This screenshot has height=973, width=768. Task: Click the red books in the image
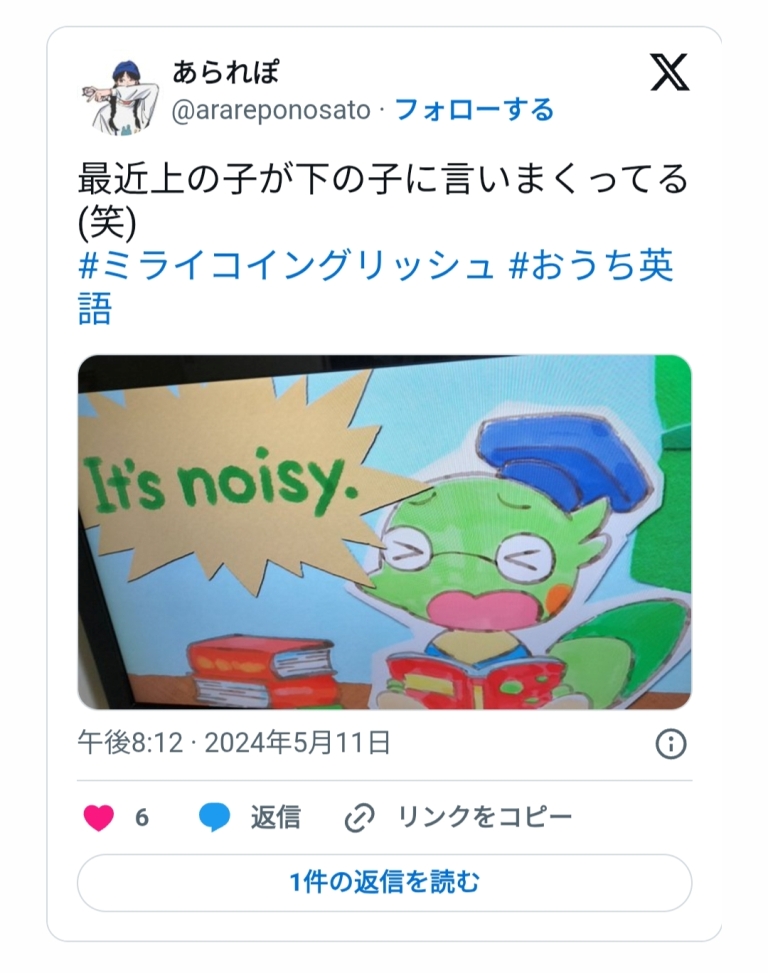pyautogui.click(x=264, y=671)
